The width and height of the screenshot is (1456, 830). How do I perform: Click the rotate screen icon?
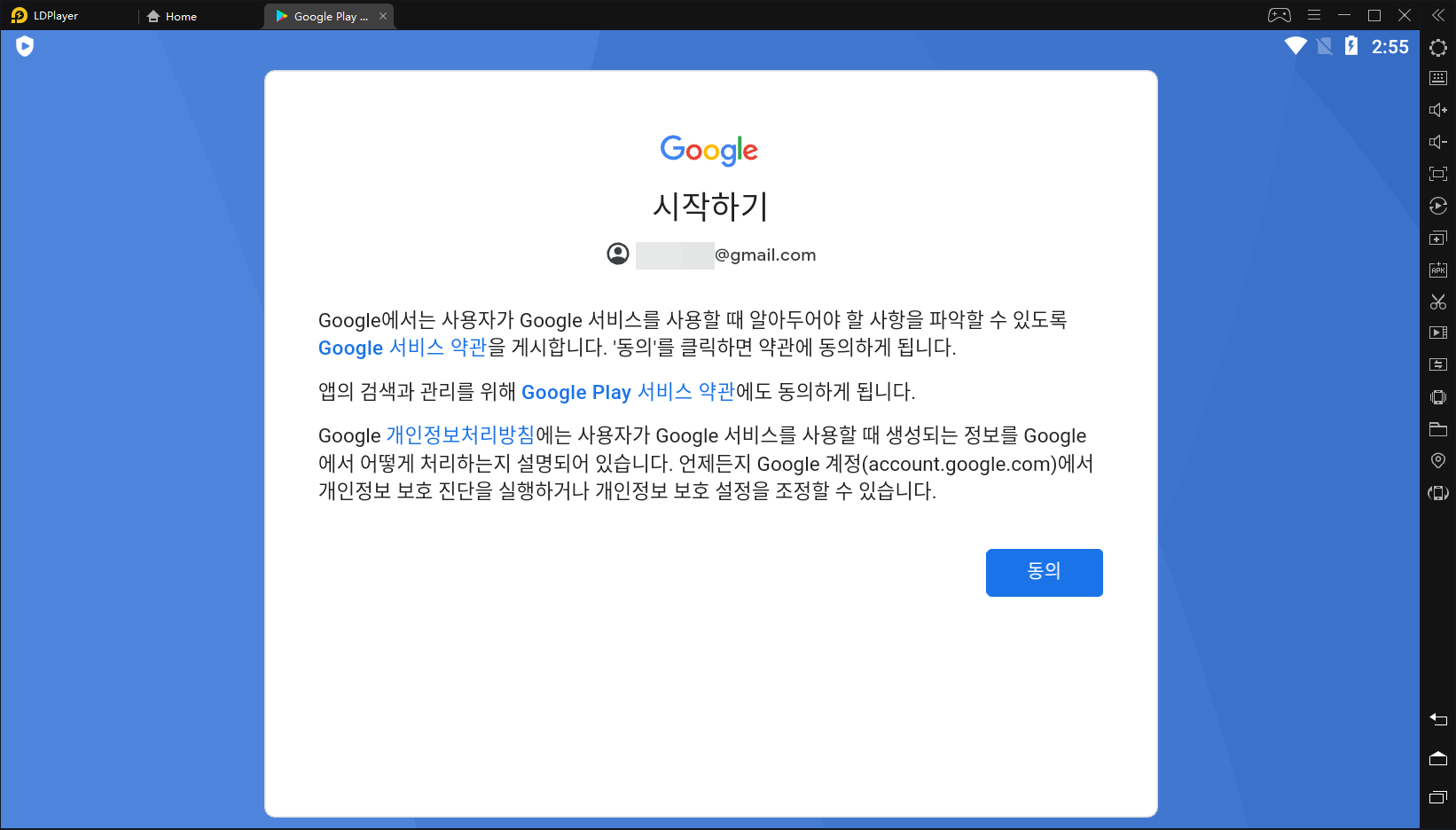1438,493
